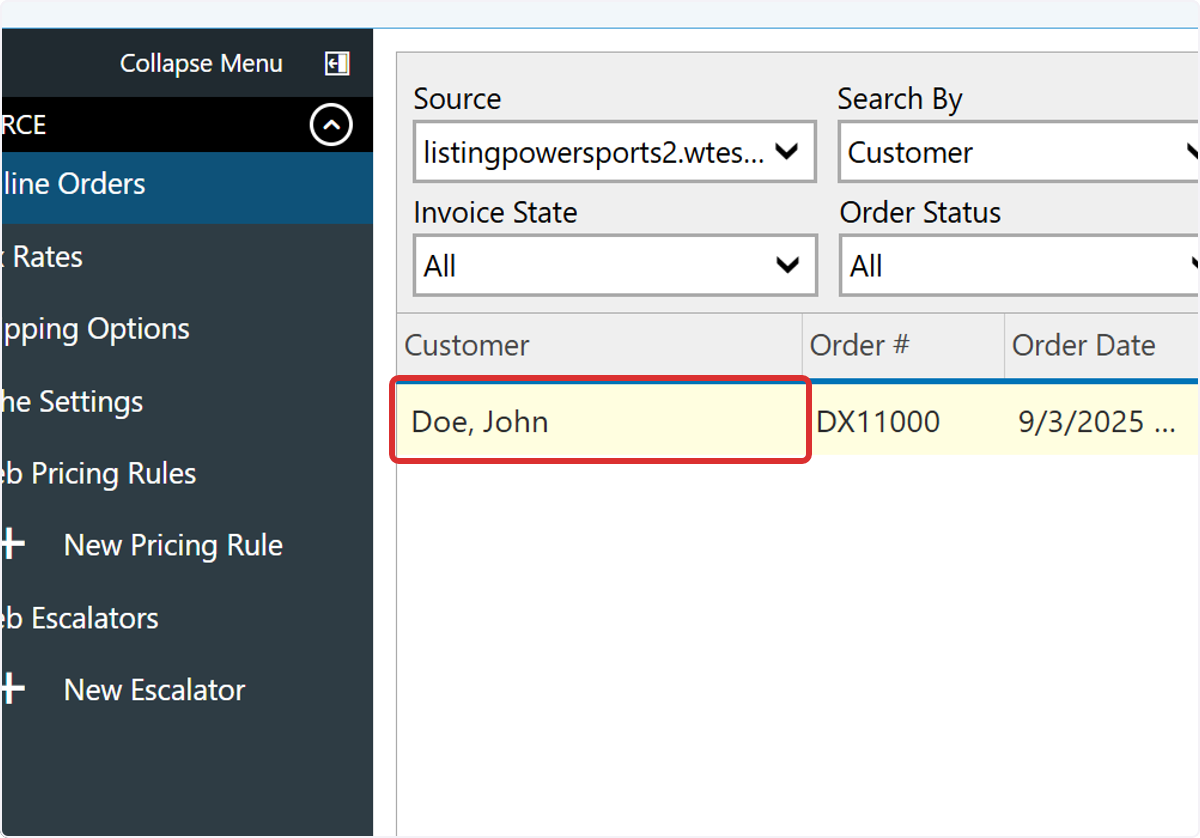Select Web Pricing Rules in the sidebar

tap(186, 473)
